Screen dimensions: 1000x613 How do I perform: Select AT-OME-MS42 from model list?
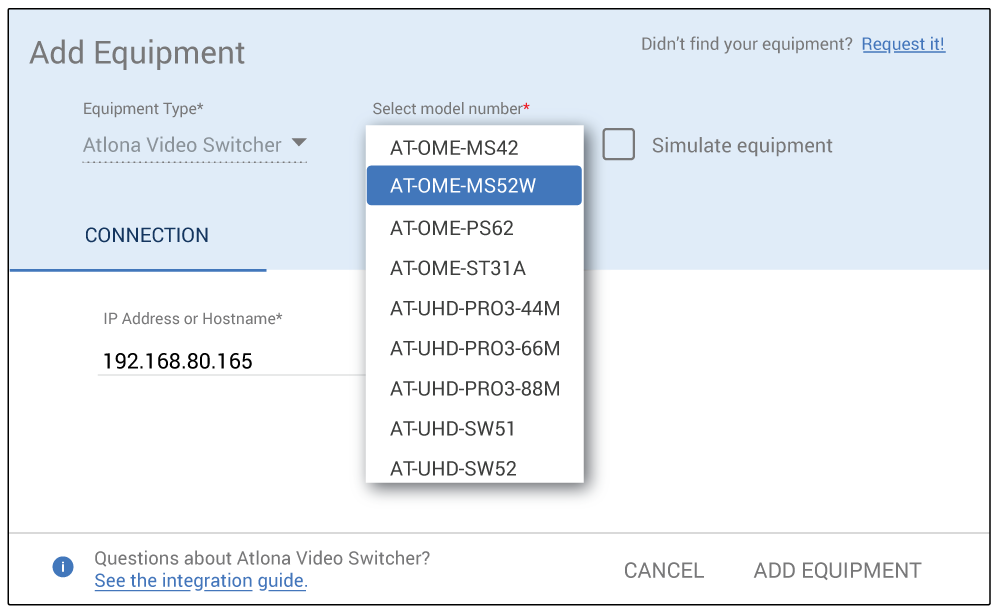454,148
